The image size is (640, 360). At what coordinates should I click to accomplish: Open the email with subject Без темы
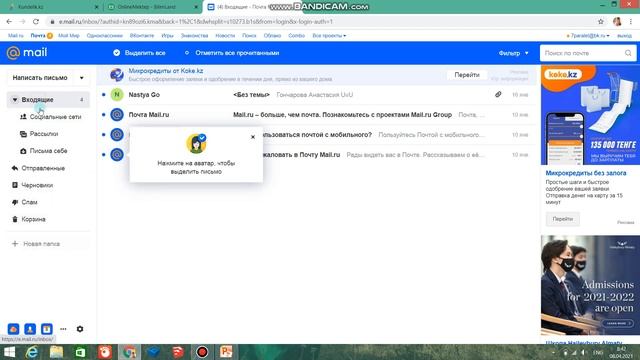[x=251, y=95]
